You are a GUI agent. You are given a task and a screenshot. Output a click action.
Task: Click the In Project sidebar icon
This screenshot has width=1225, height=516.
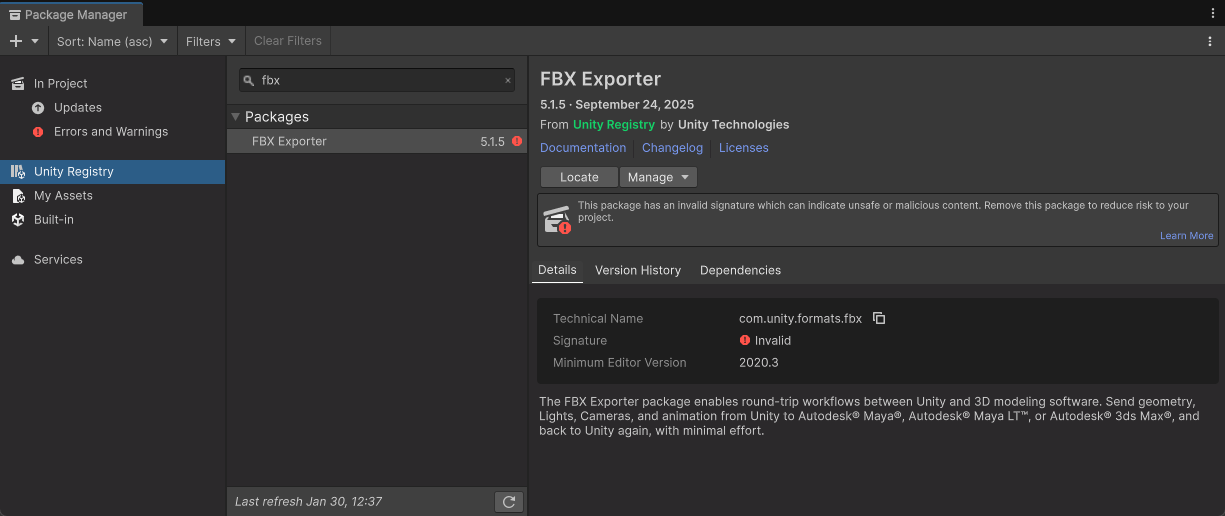[17, 83]
